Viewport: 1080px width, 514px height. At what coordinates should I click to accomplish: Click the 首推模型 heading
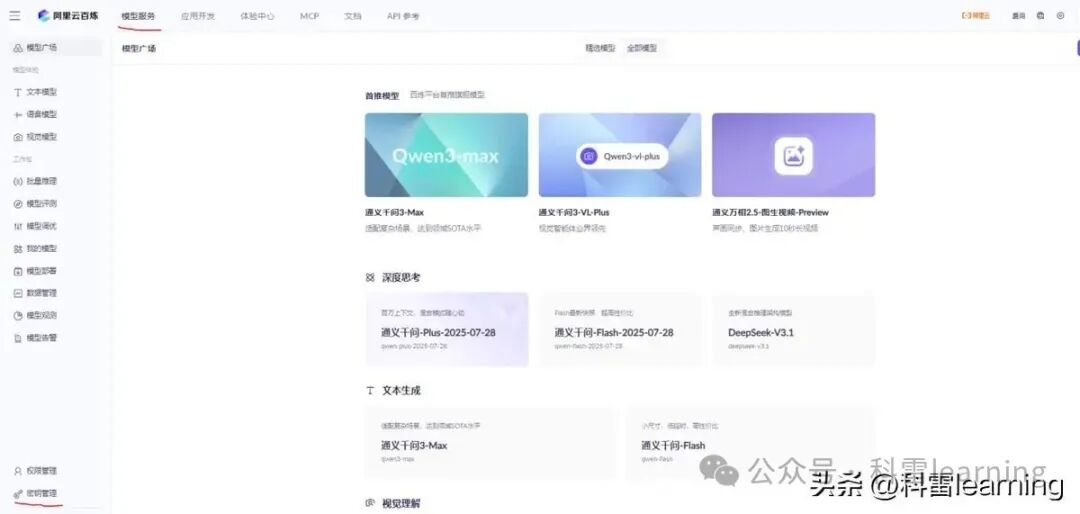pyautogui.click(x=382, y=96)
